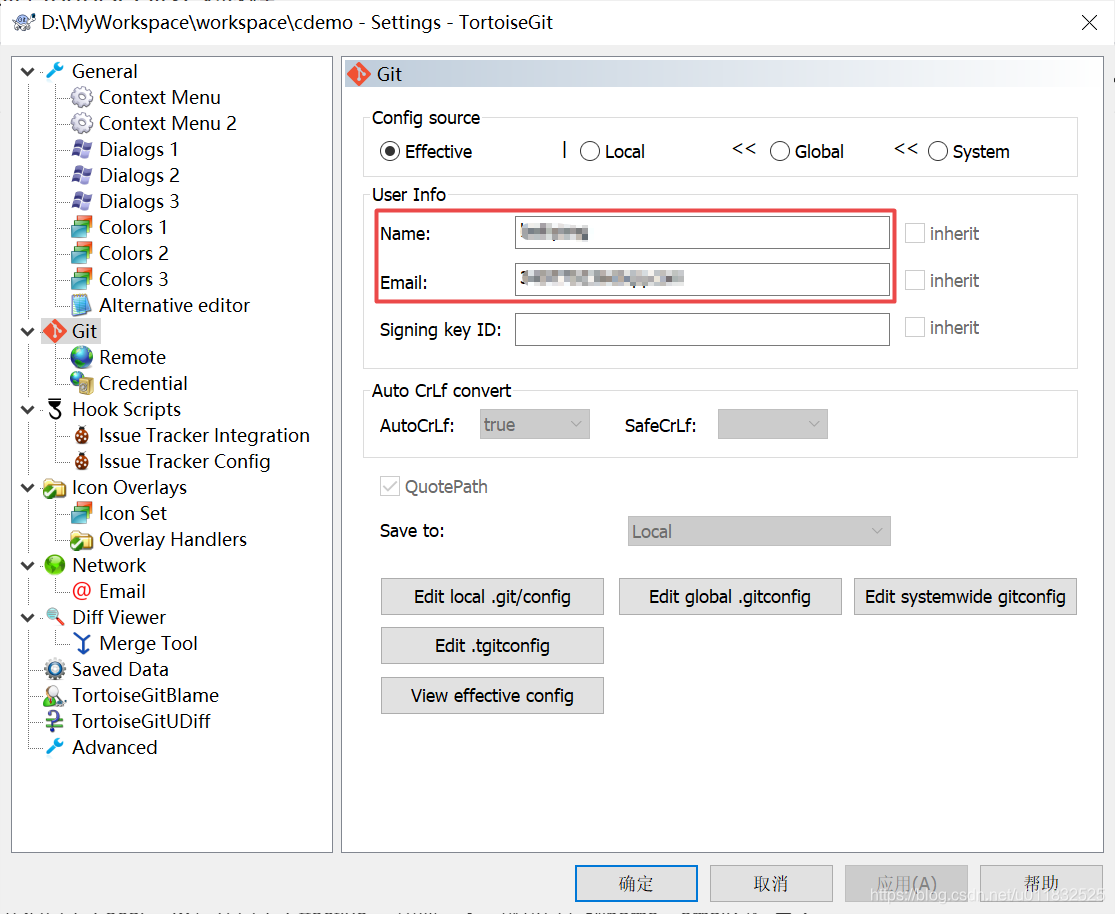The width and height of the screenshot is (1115, 914).
Task: Click the Icon Overlays folder icon
Action: pyautogui.click(x=55, y=487)
